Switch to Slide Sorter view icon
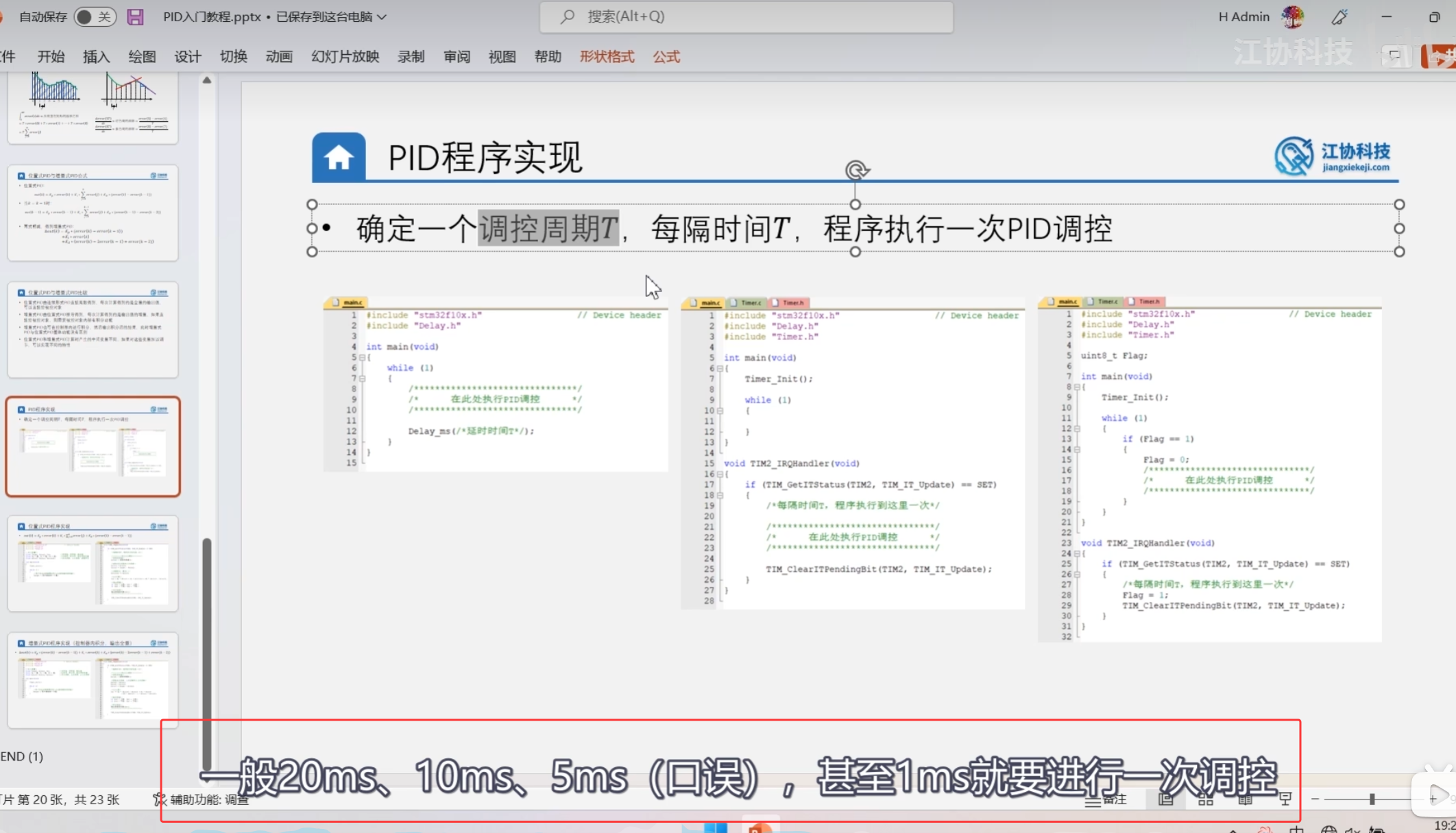 coord(1205,799)
